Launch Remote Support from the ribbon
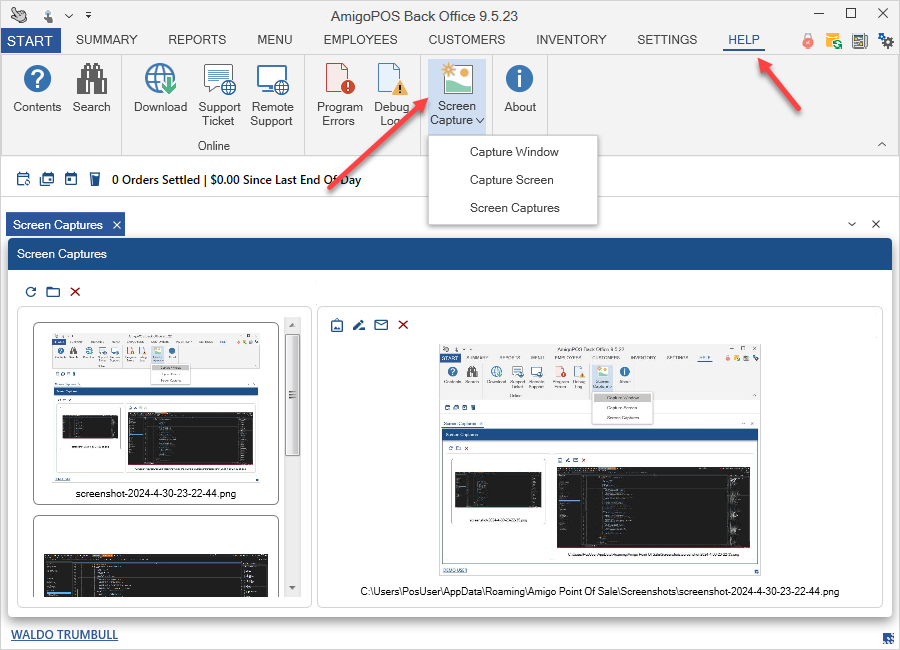Viewport: 900px width, 650px height. [272, 95]
